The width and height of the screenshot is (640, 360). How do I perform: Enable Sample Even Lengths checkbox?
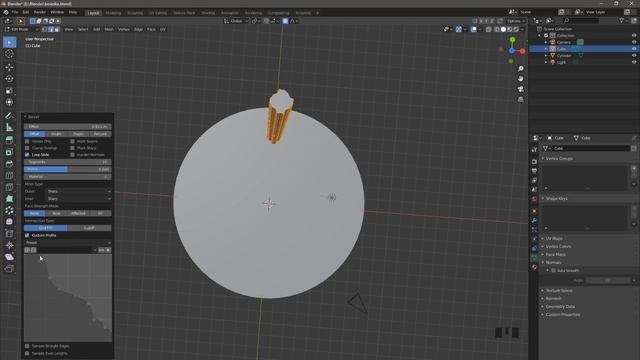click(x=27, y=353)
